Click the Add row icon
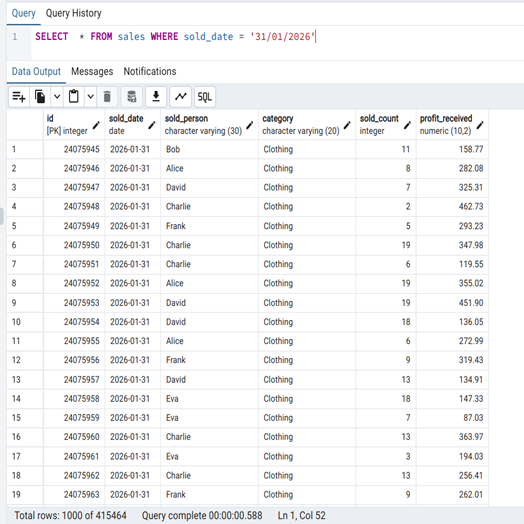The width and height of the screenshot is (524, 524). tap(19, 97)
